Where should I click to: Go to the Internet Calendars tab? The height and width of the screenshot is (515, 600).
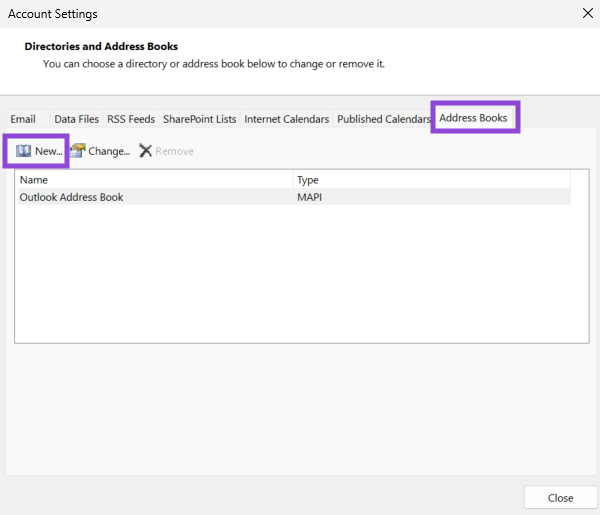pos(287,119)
